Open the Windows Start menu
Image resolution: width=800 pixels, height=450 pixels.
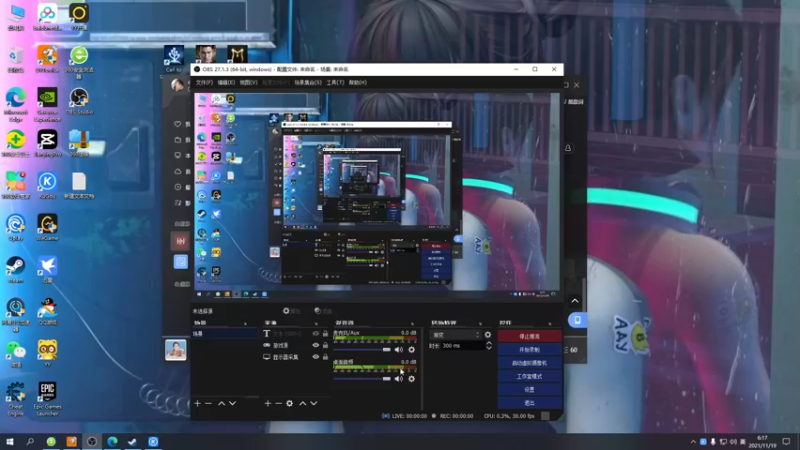10,442
